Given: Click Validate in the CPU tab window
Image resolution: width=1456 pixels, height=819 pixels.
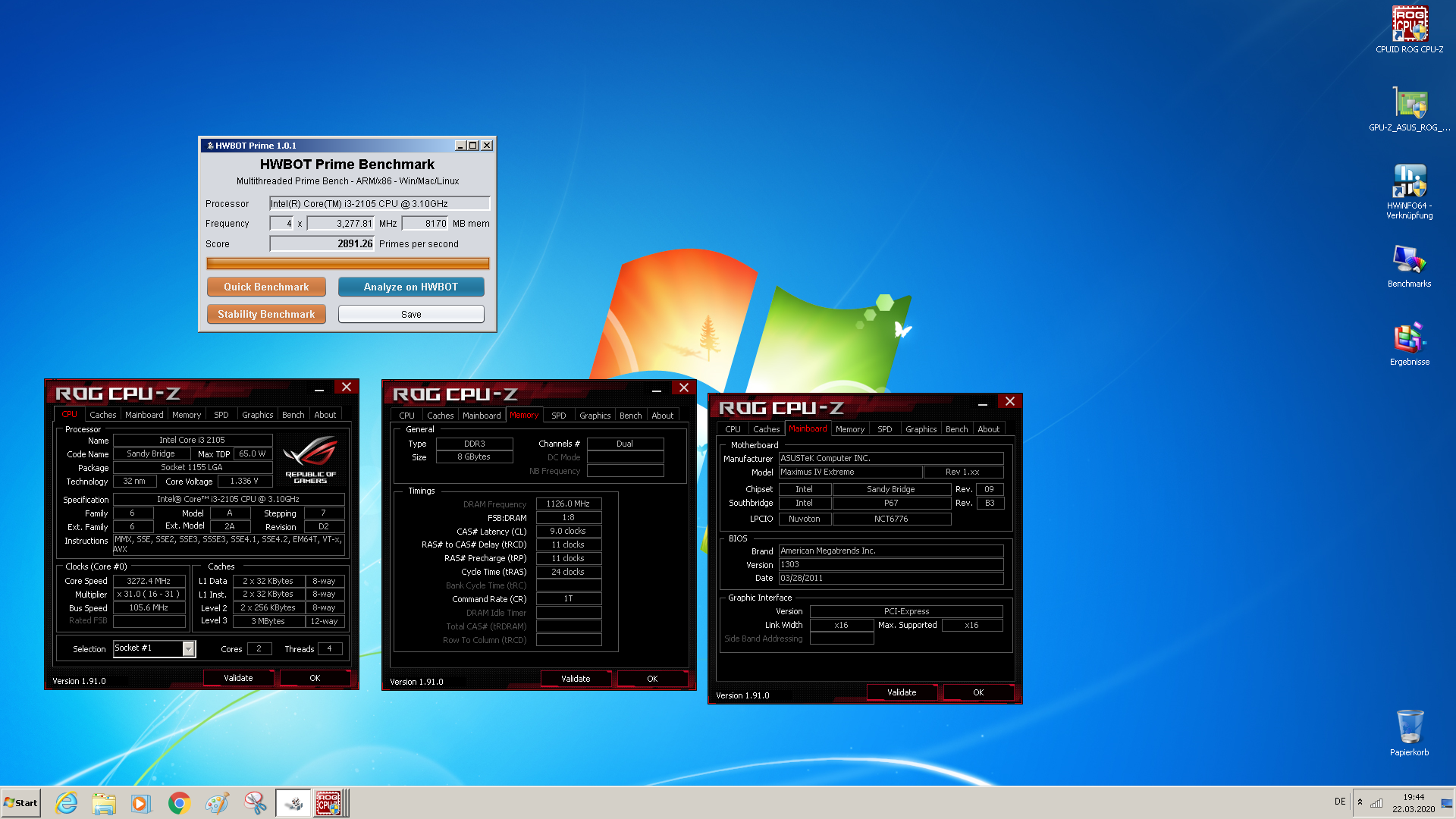Looking at the screenshot, I should [x=238, y=678].
